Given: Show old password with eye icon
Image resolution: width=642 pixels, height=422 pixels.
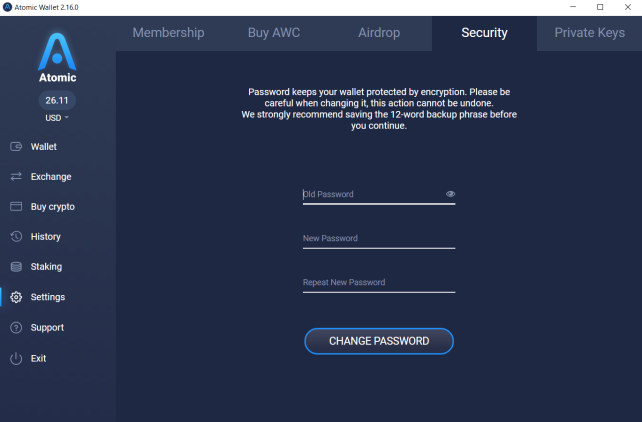Looking at the screenshot, I should pyautogui.click(x=450, y=194).
